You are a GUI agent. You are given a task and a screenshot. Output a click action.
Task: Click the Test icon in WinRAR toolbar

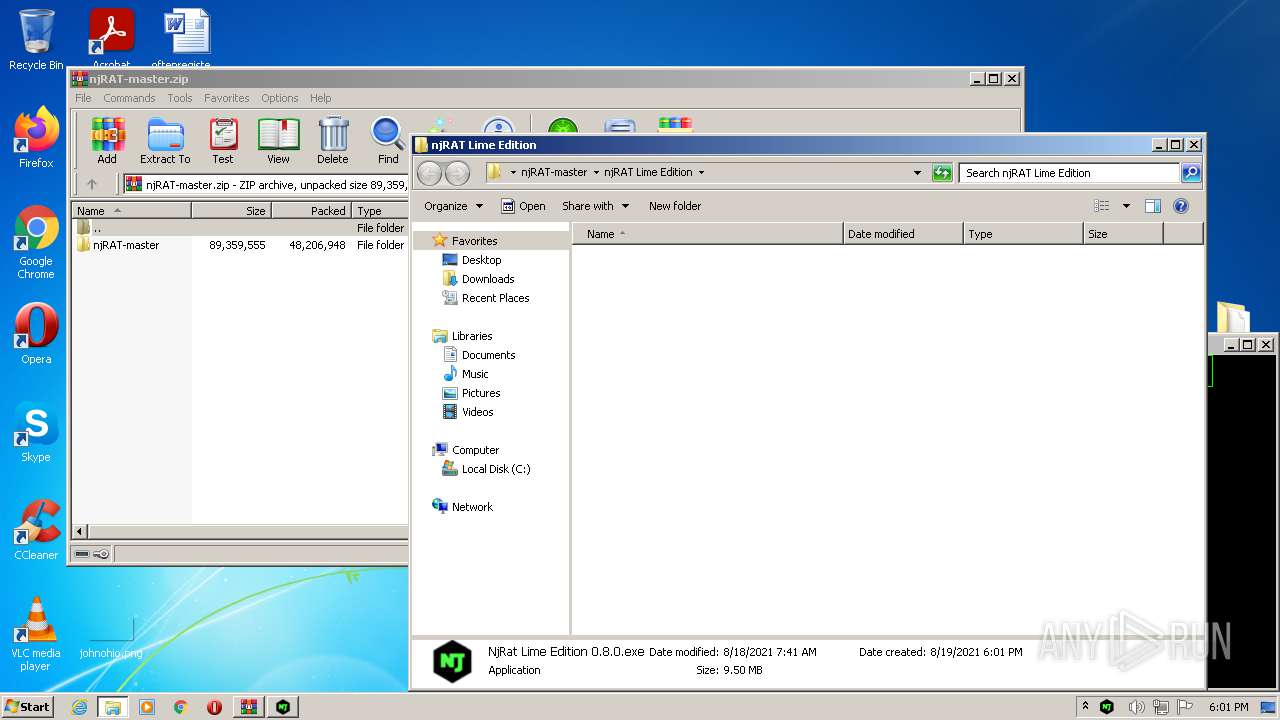(x=223, y=141)
